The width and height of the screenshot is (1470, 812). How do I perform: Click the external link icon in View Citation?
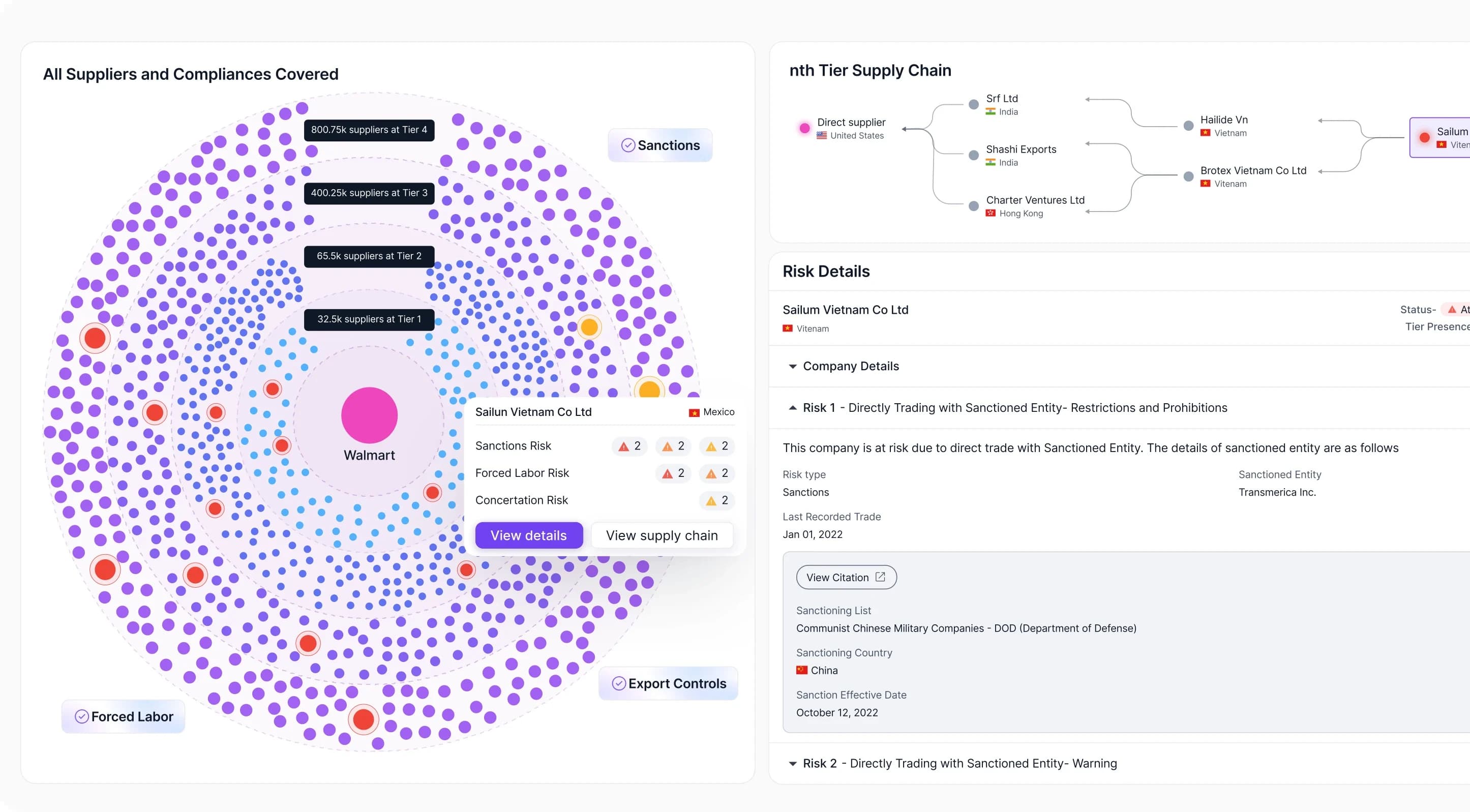click(x=880, y=577)
